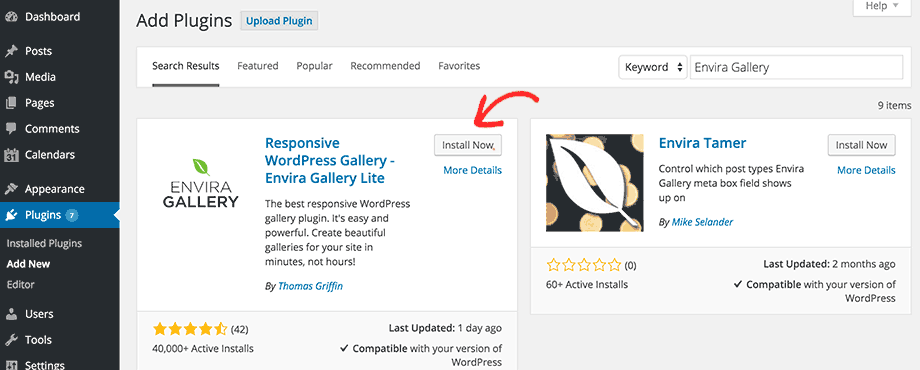920x370 pixels.
Task: Open the plugin Editor submenu item
Action: tap(21, 285)
